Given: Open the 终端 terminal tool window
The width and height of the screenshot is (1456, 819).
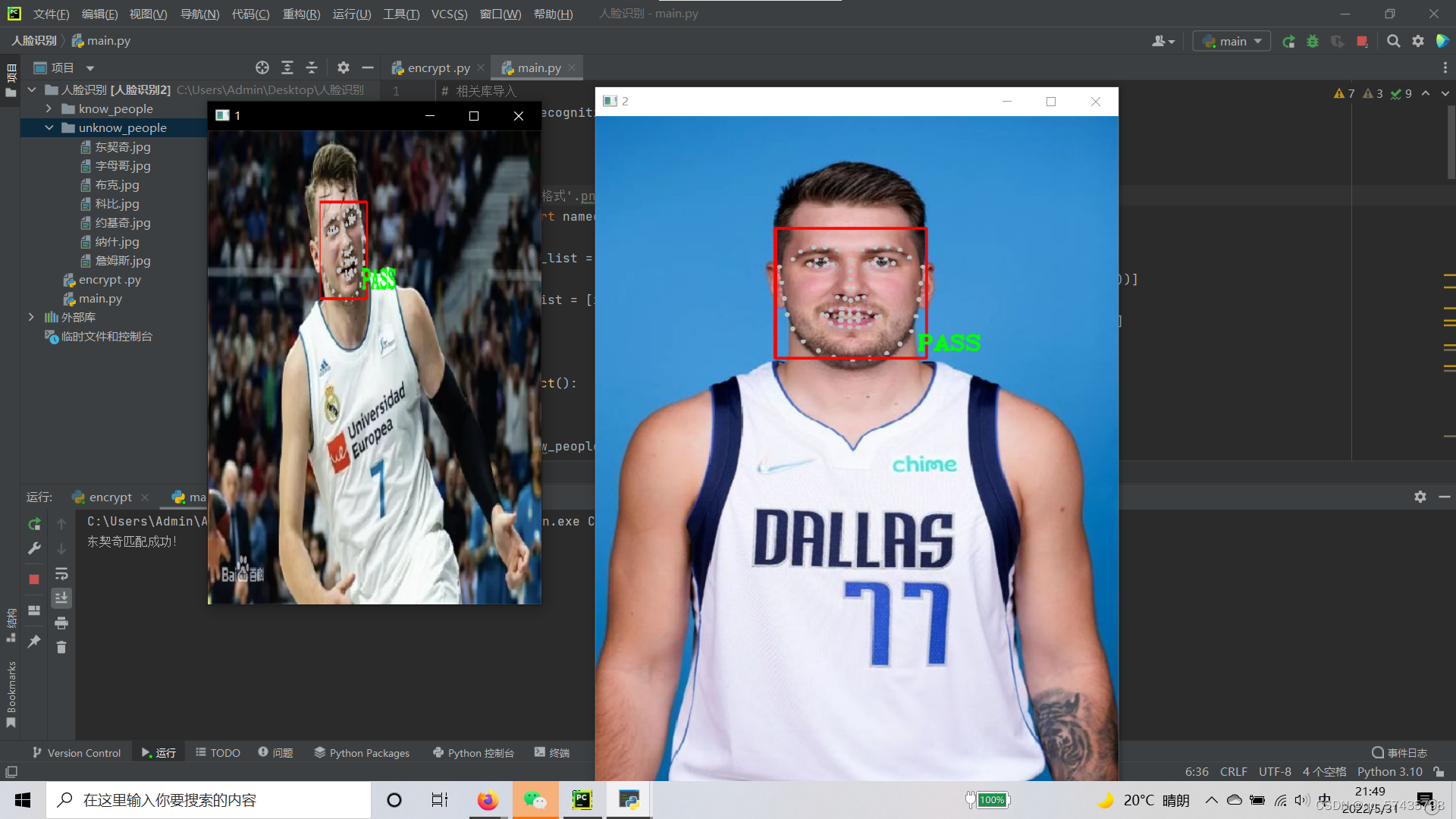Looking at the screenshot, I should tap(552, 753).
